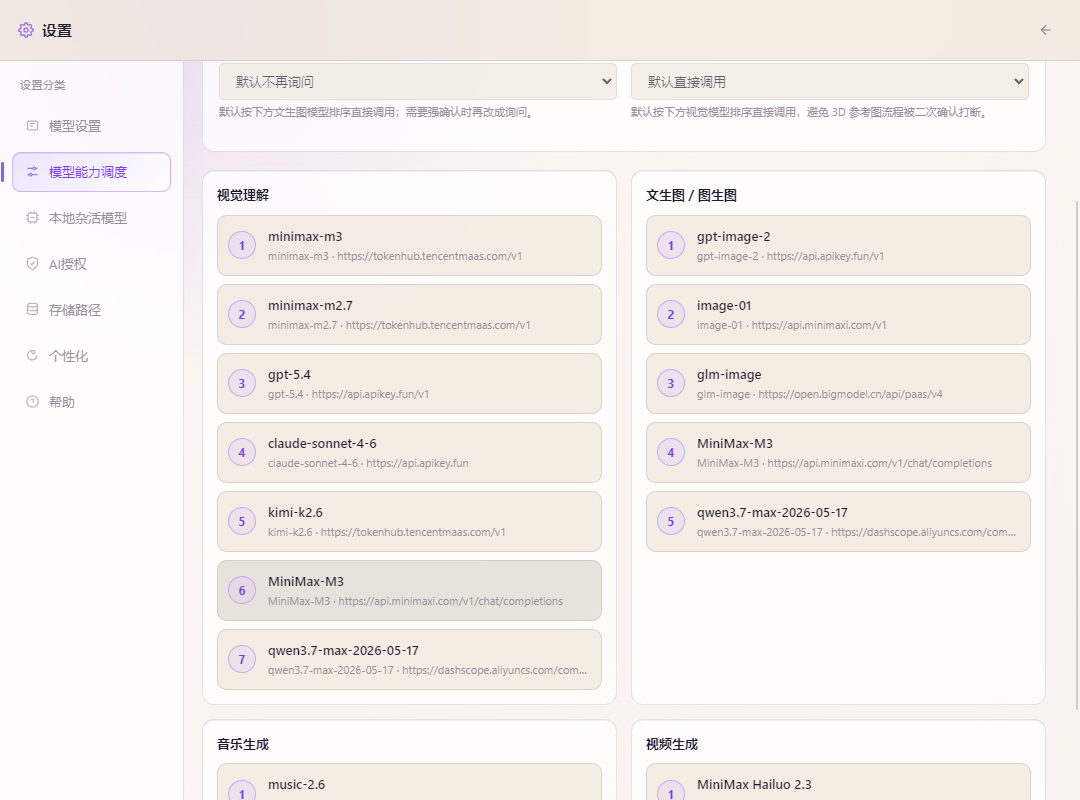Click number badge 5 beside kimi-k2.6
This screenshot has width=1080, height=800.
click(x=242, y=521)
